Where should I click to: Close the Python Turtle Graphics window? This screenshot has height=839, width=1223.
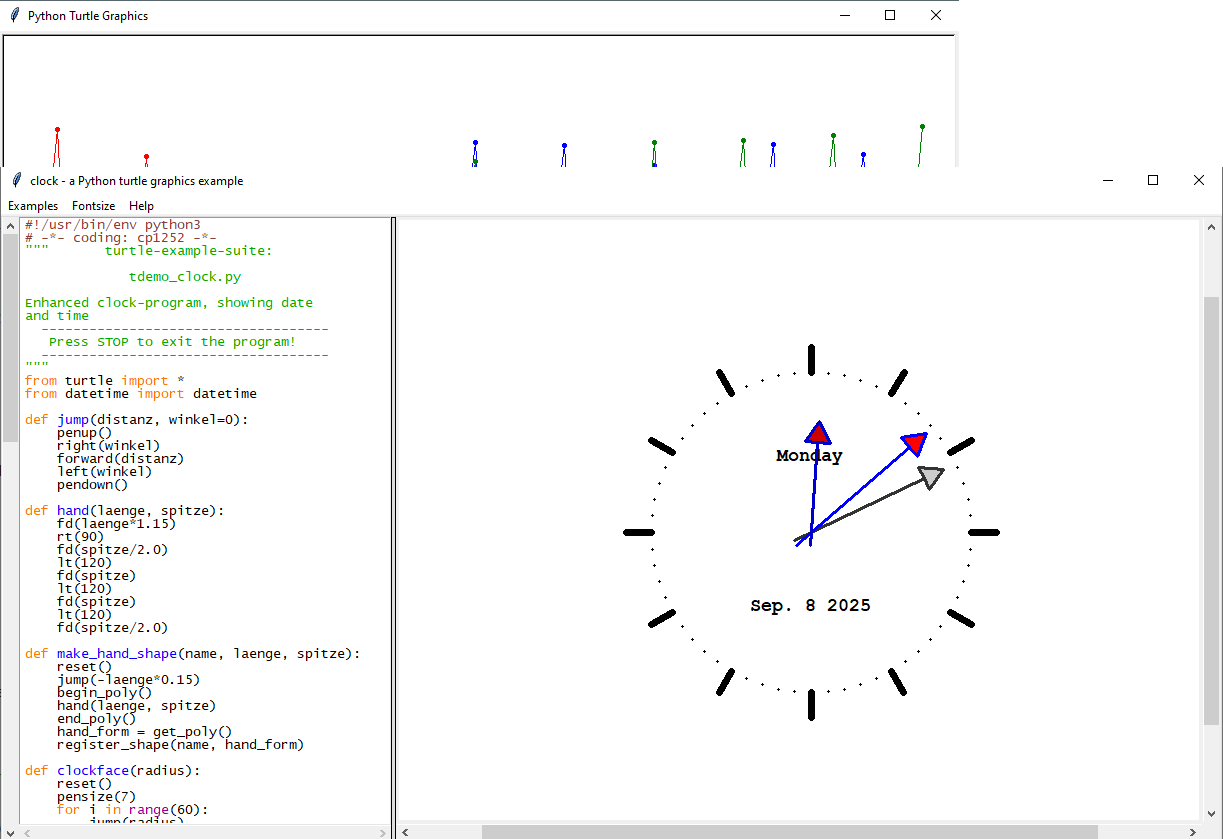tap(936, 15)
